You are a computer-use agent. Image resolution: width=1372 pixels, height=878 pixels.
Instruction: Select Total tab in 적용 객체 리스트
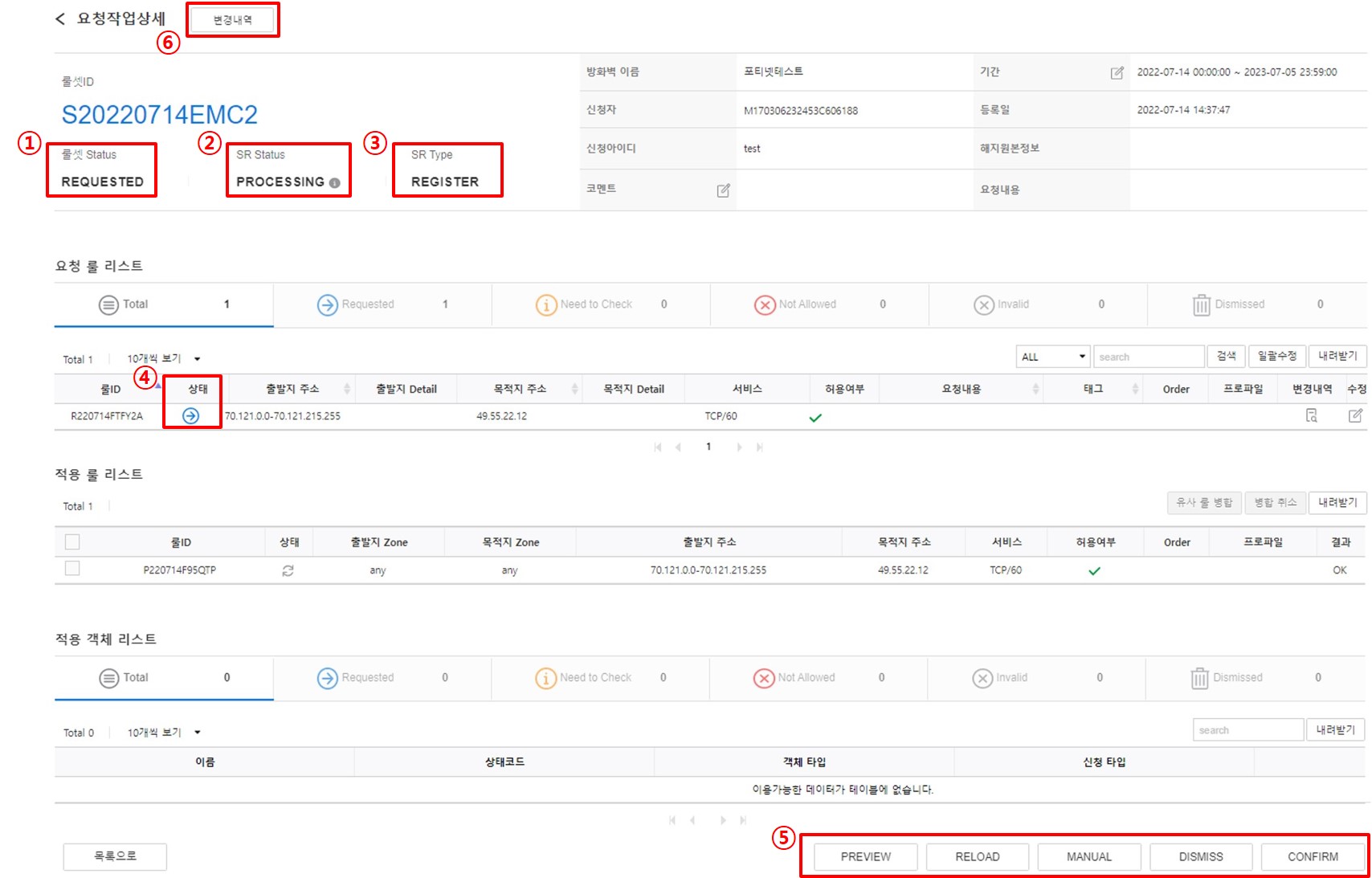click(164, 678)
